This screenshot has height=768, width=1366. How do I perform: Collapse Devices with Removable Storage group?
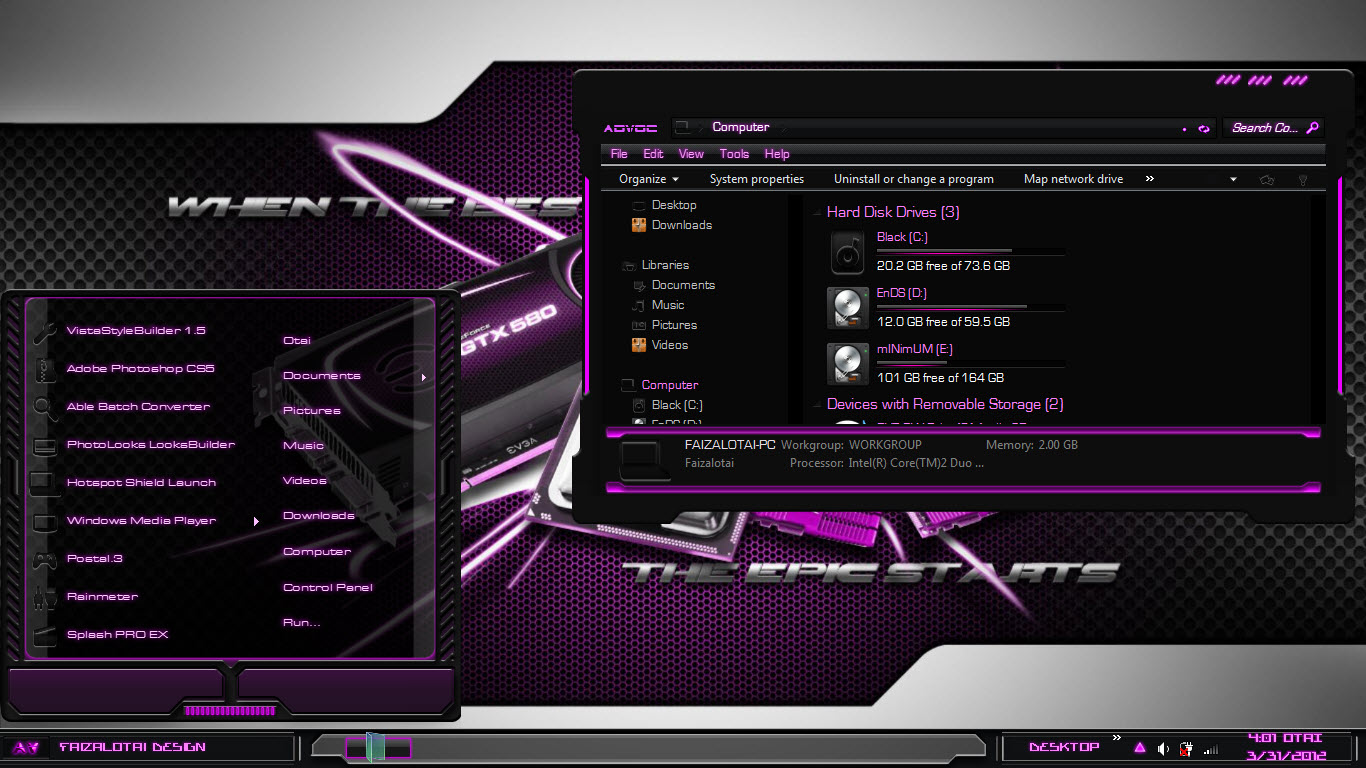(x=816, y=405)
